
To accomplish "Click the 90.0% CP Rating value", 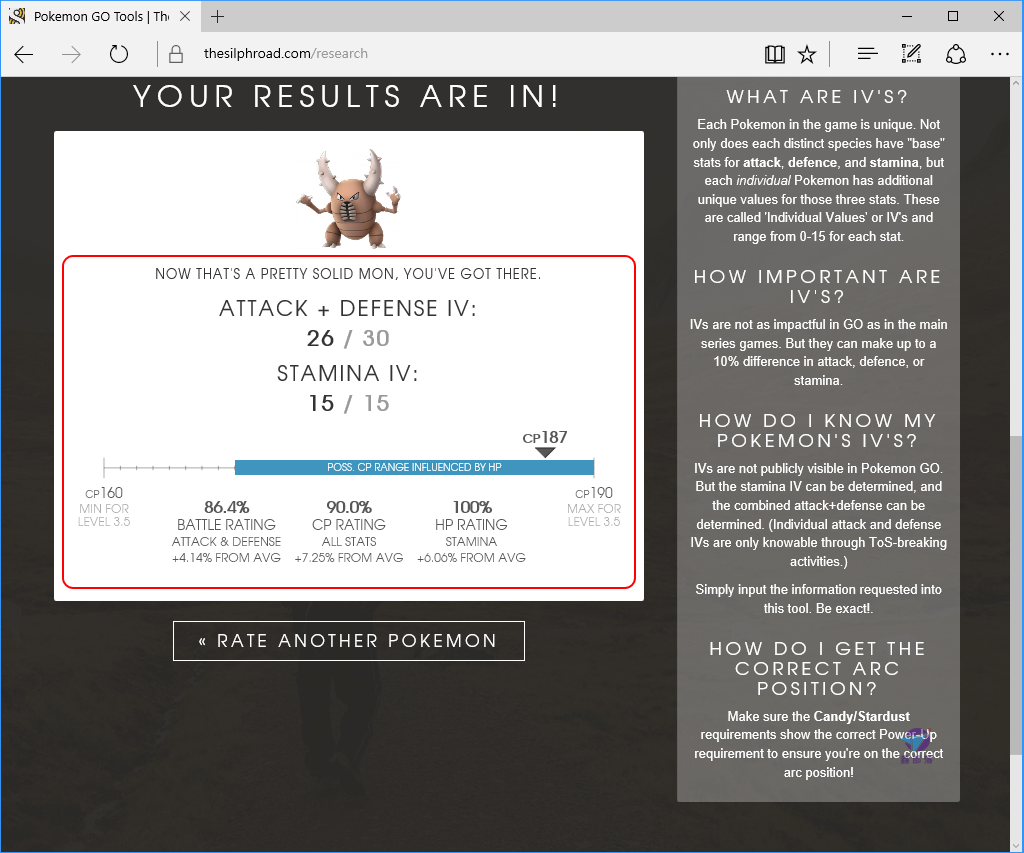I will 349,507.
